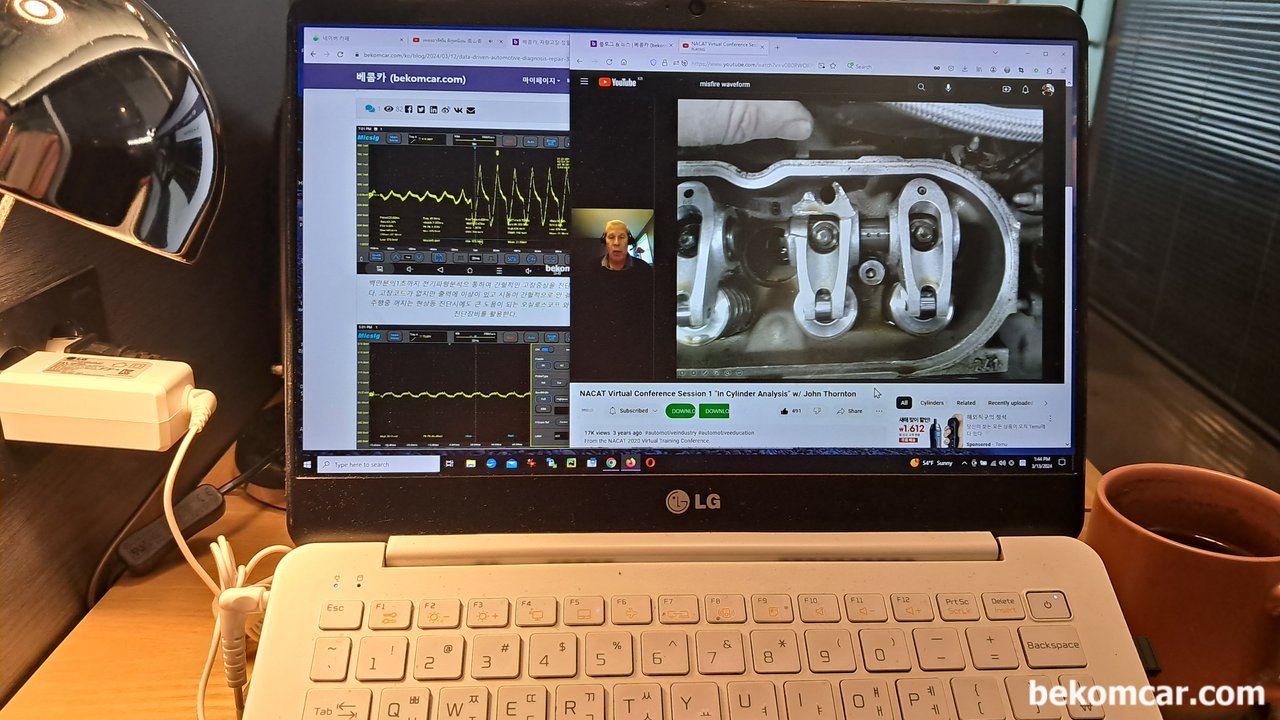The image size is (1280, 720).
Task: Open the #automotiveeducation hashtag link
Action: 726,433
